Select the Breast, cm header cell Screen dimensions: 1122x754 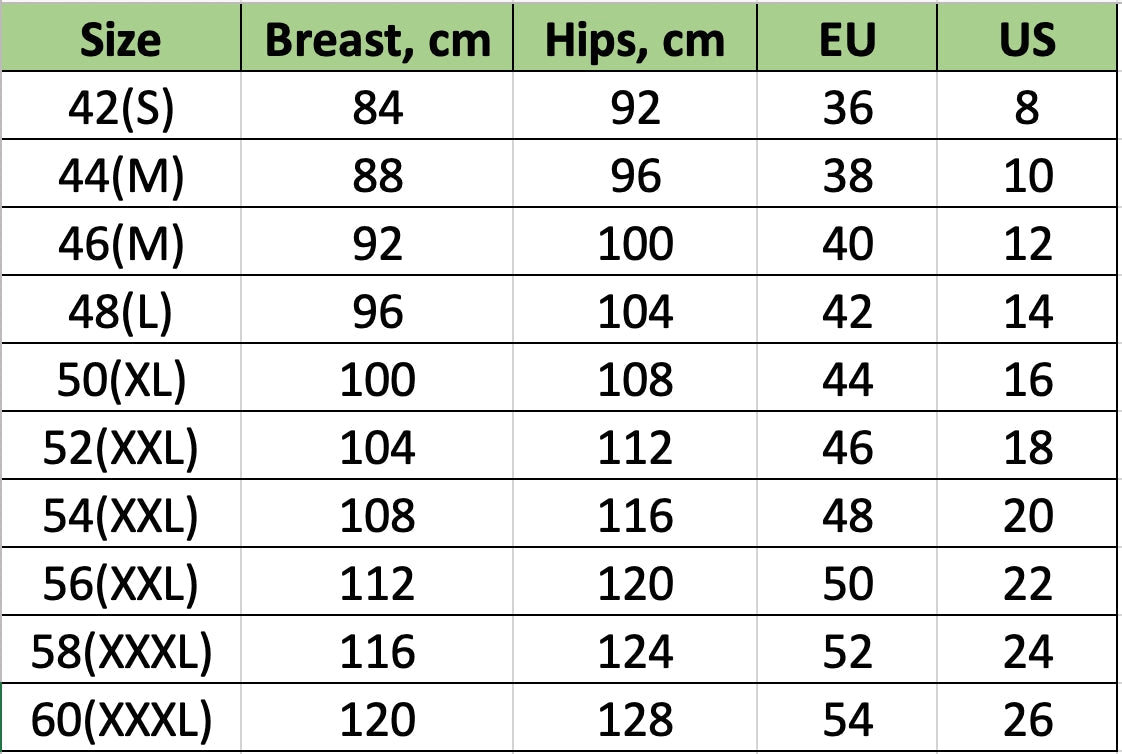coord(377,39)
